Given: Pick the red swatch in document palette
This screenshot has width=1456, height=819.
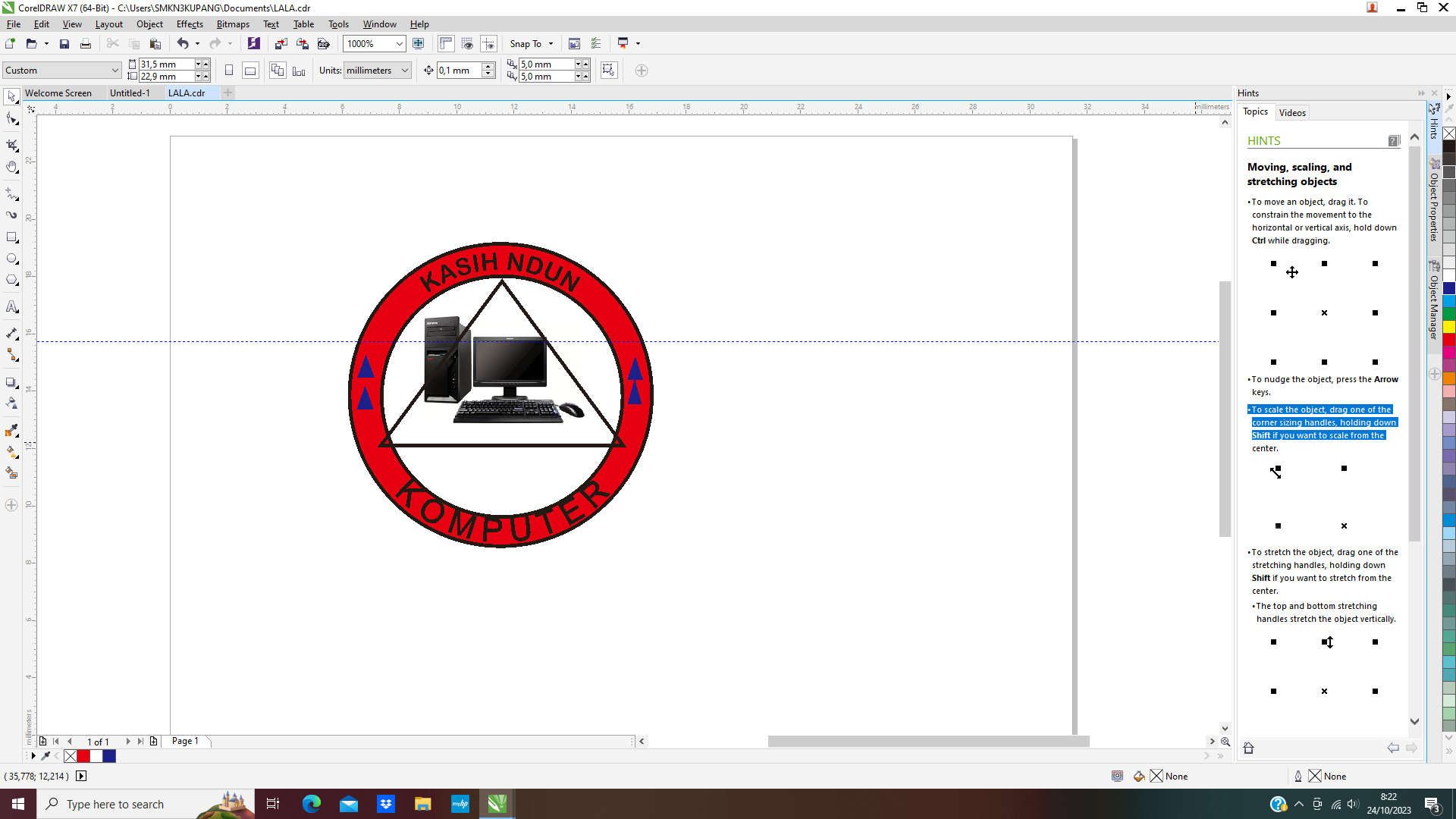Looking at the screenshot, I should tap(83, 756).
